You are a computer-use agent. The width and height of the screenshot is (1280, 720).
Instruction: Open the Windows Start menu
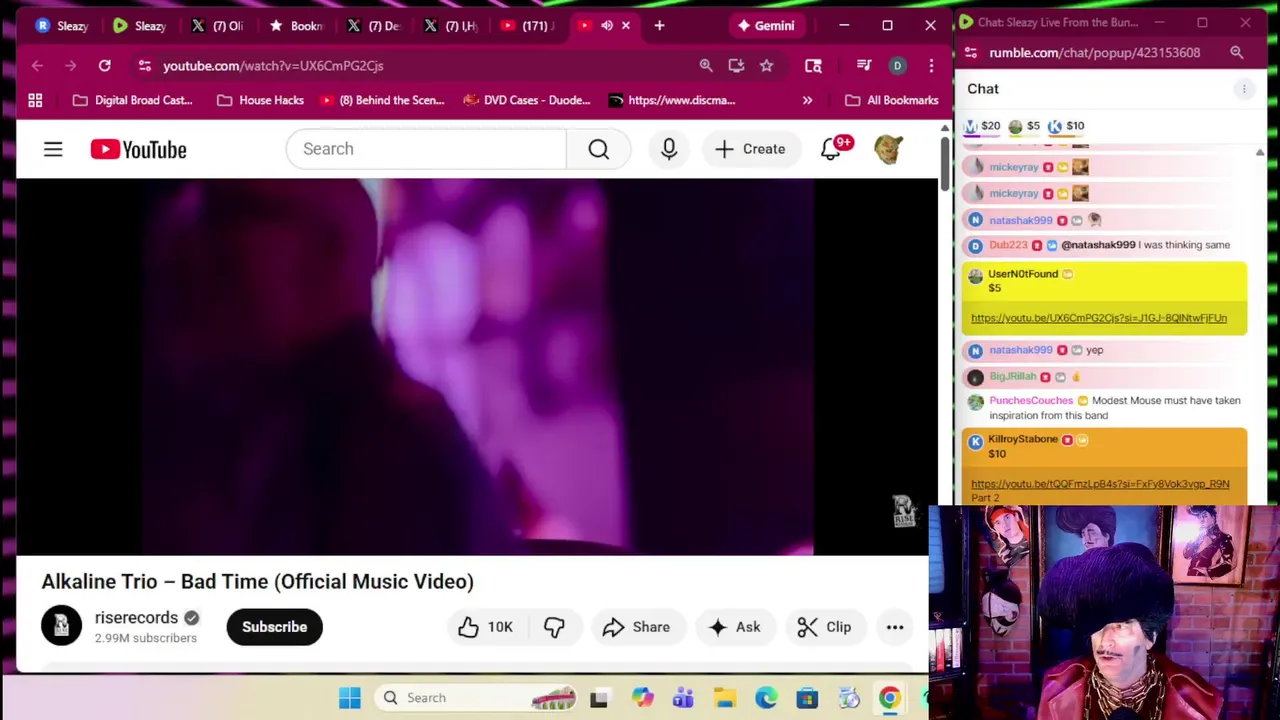(x=349, y=697)
